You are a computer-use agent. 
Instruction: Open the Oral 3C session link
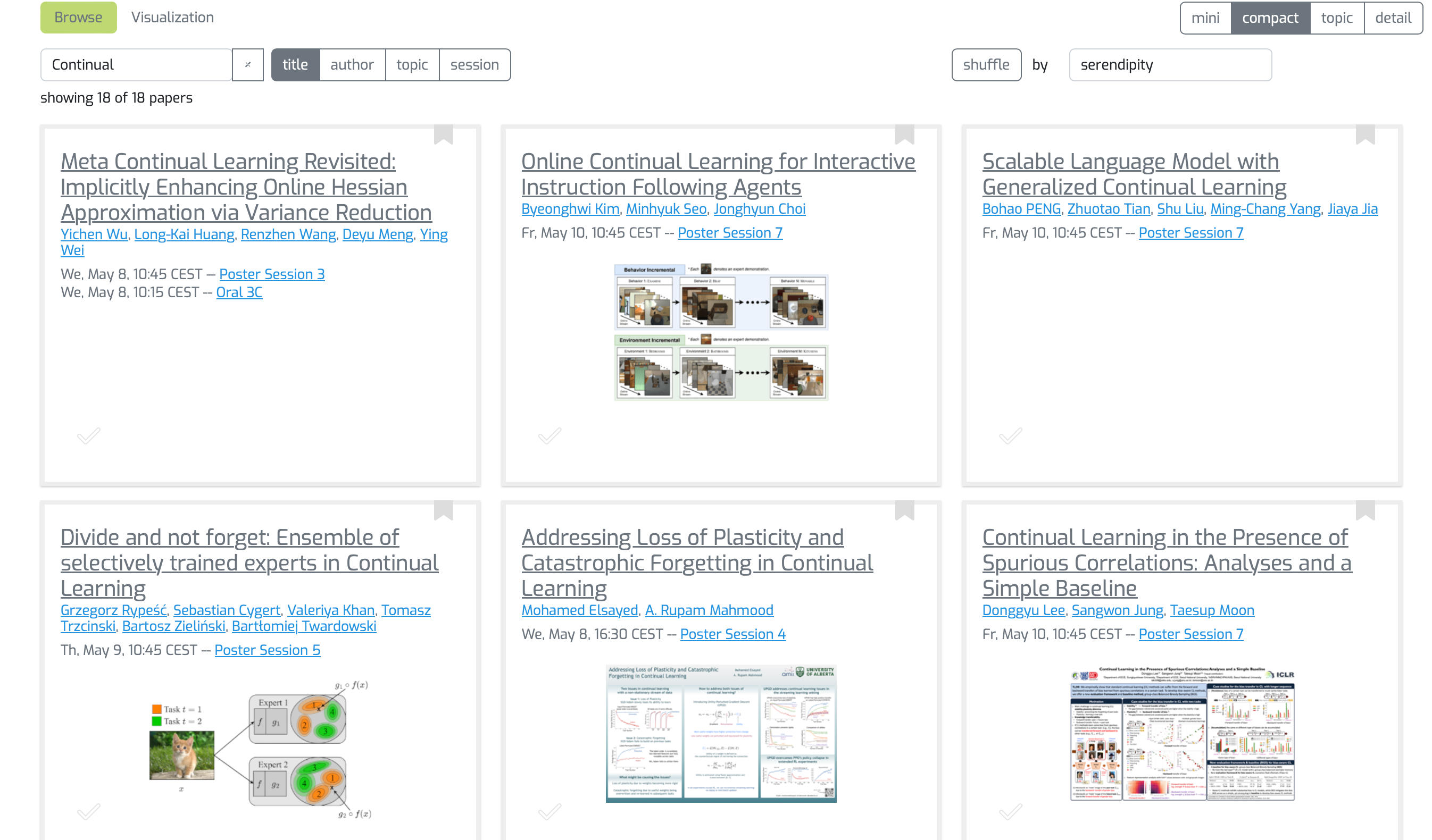click(239, 292)
